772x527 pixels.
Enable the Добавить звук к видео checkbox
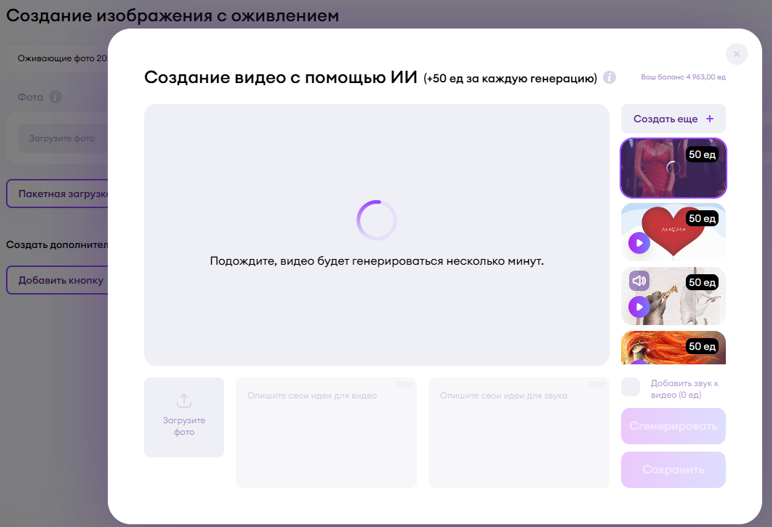click(630, 387)
